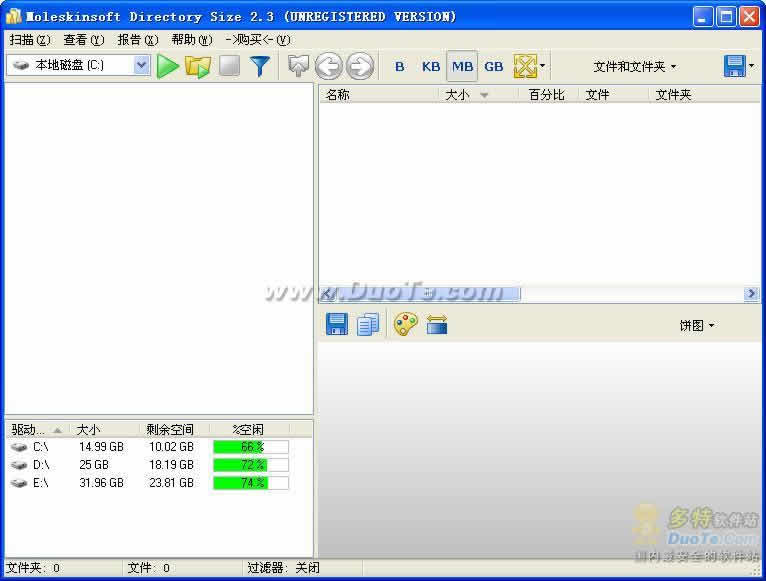Click %空闲 column header
This screenshot has height=581, width=766.
250,430
